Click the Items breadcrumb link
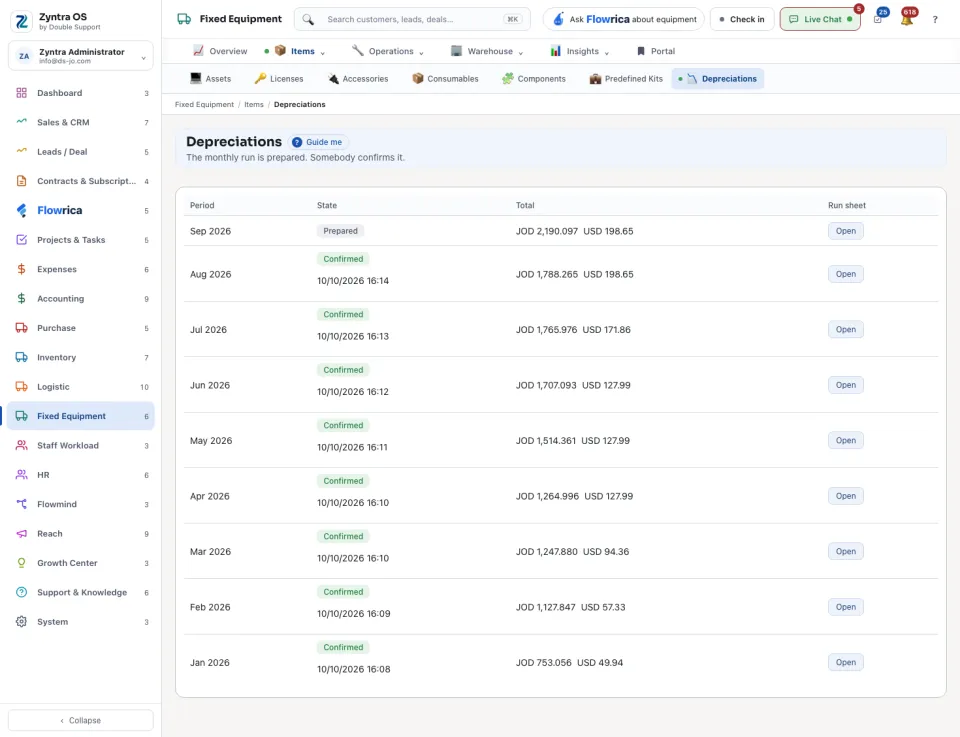 pos(254,105)
